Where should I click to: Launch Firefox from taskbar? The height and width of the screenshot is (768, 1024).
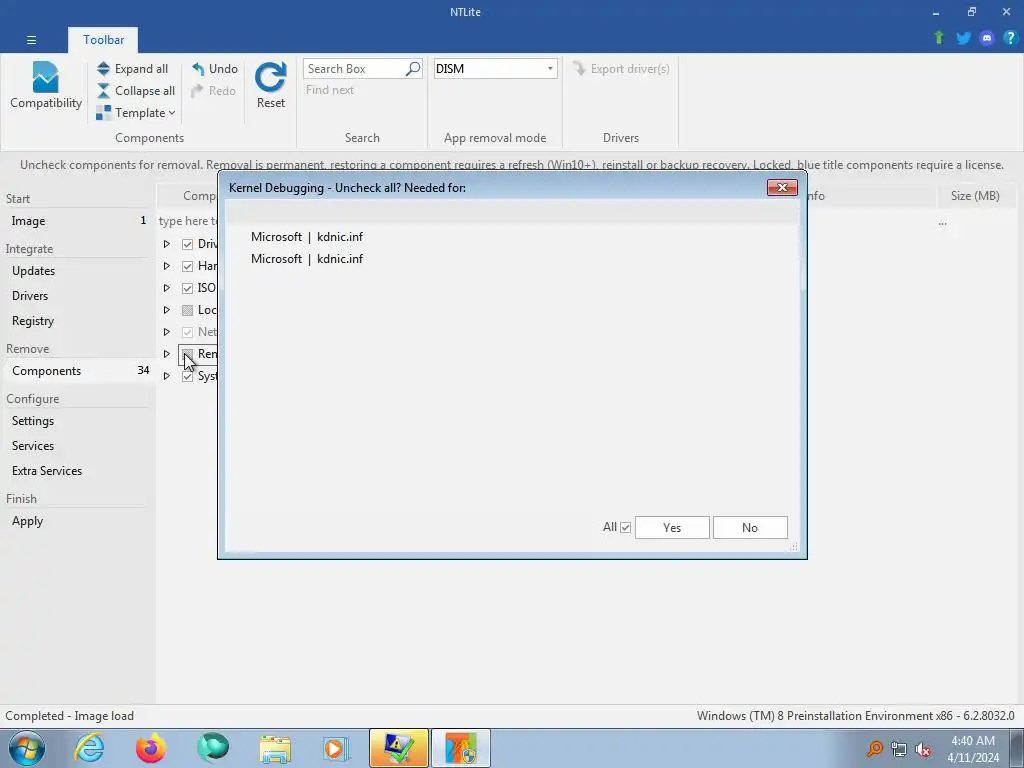pyautogui.click(x=151, y=748)
